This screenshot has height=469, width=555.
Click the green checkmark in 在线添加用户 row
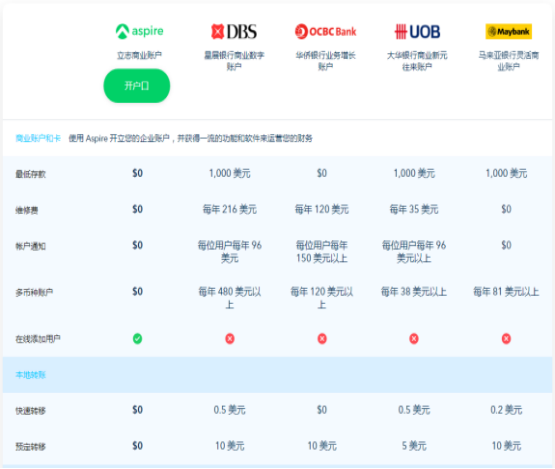pos(137,339)
